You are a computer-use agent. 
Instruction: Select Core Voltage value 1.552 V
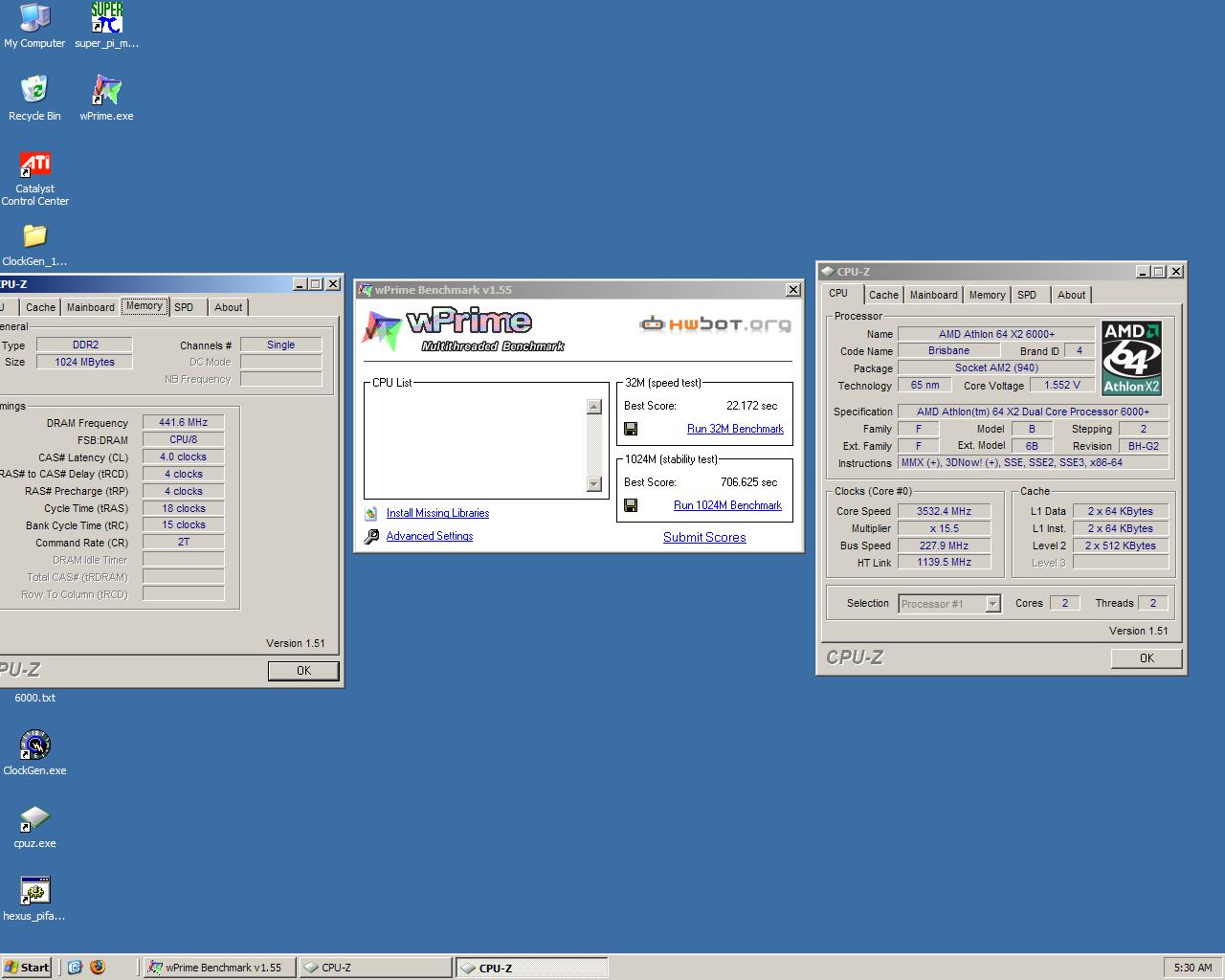point(1062,386)
